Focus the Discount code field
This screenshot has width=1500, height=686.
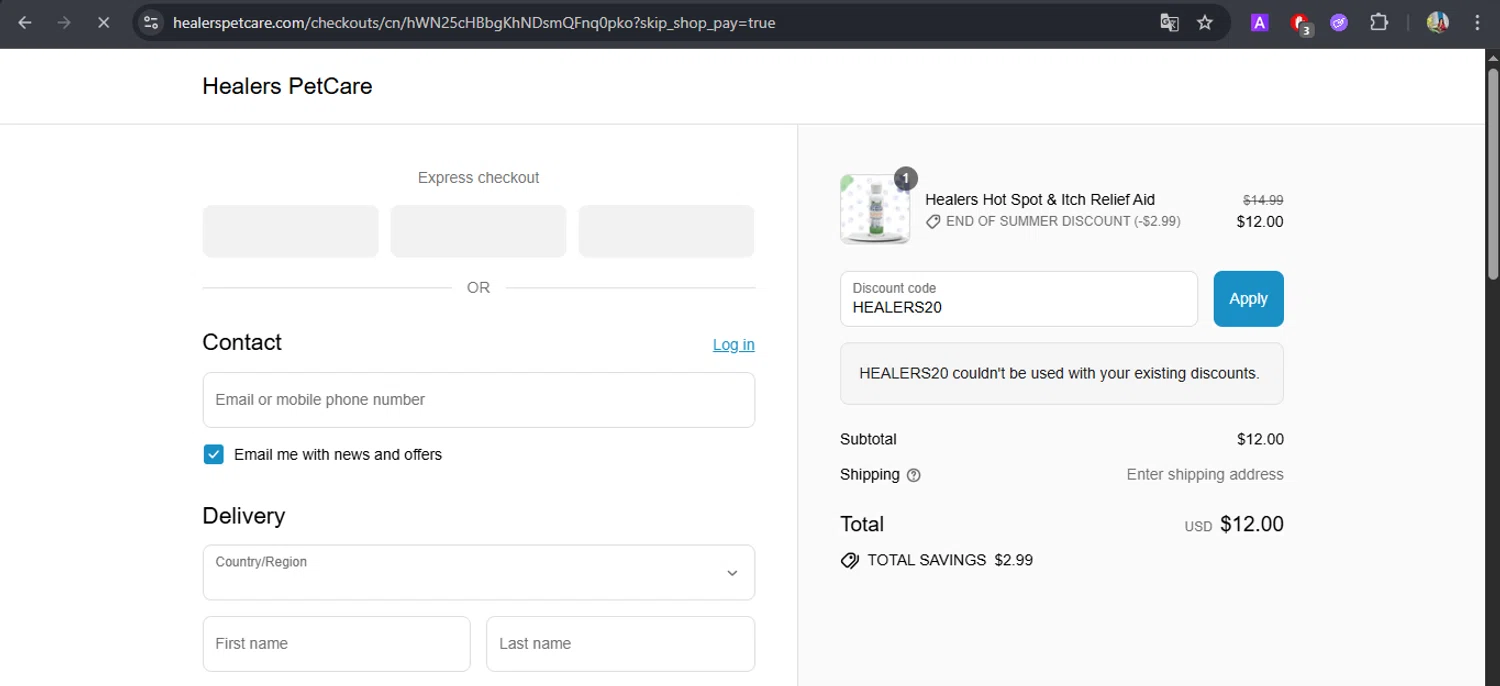tap(1019, 299)
